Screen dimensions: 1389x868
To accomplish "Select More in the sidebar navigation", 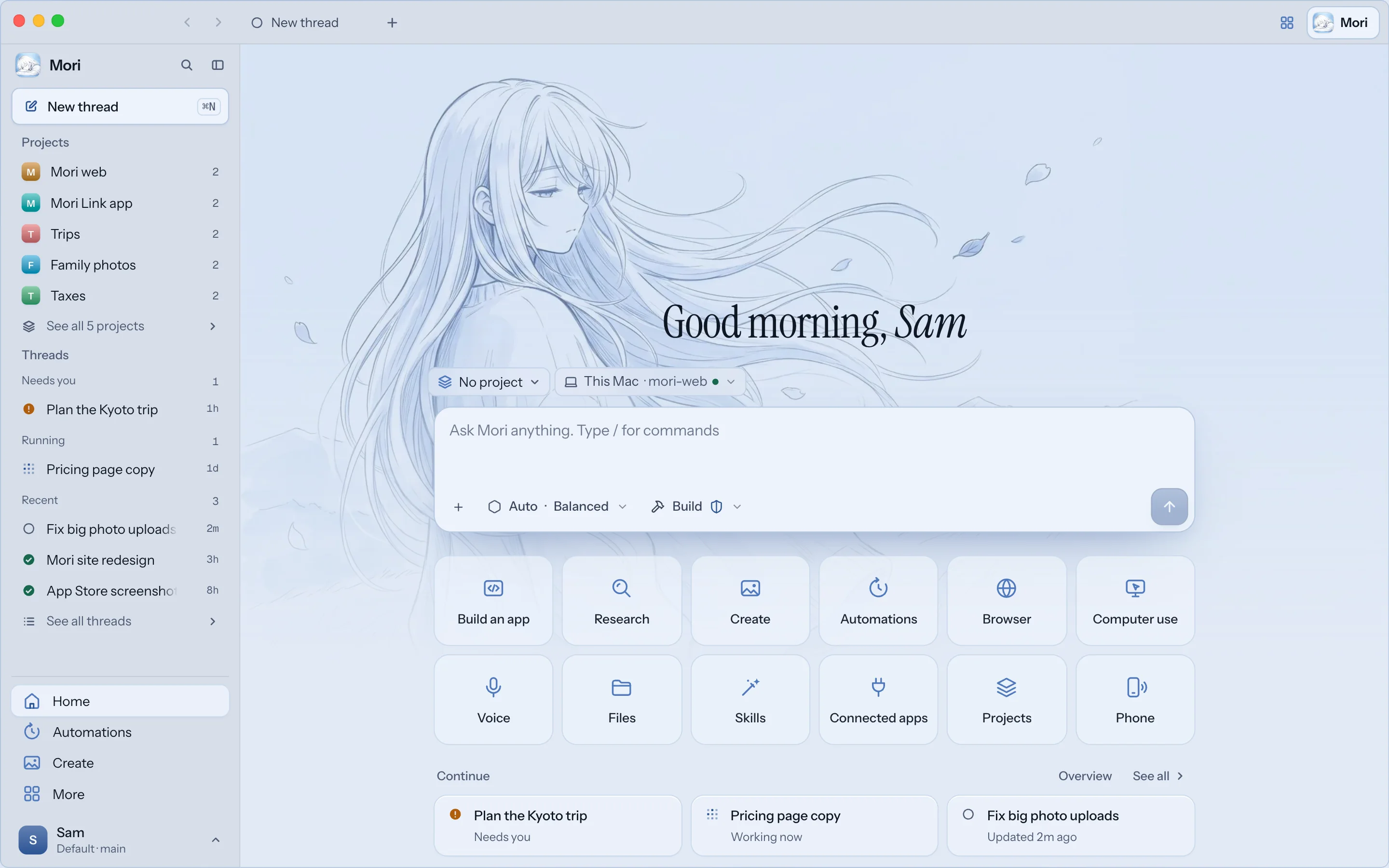I will click(x=120, y=794).
